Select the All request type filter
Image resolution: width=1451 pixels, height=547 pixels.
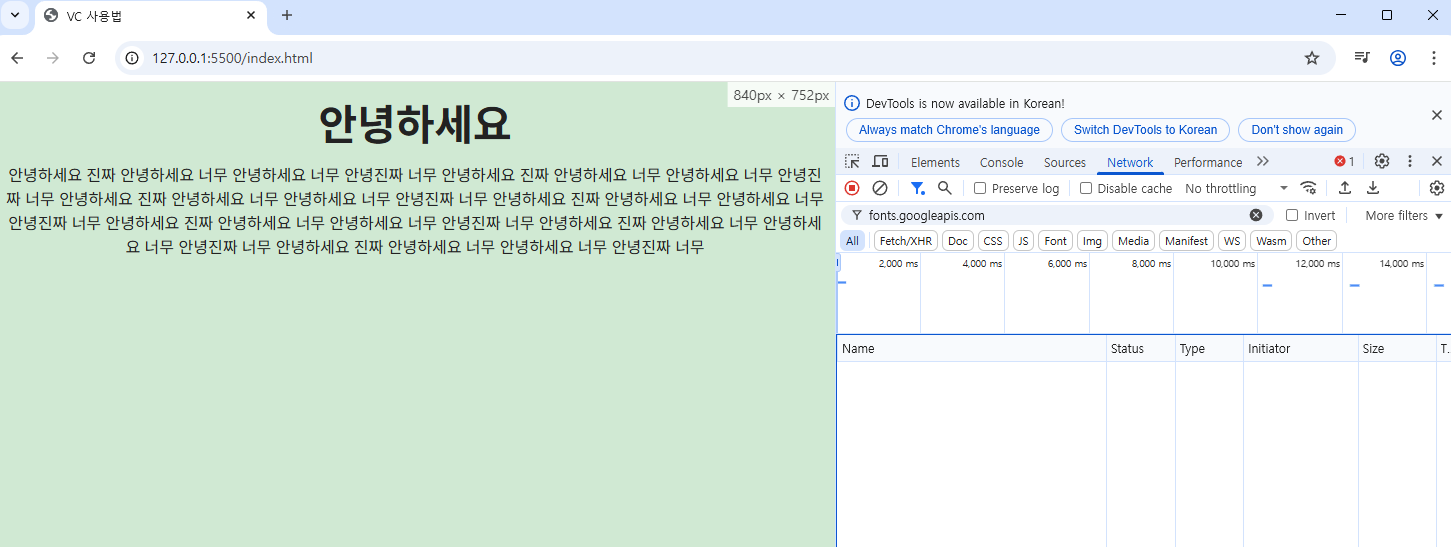coord(852,241)
